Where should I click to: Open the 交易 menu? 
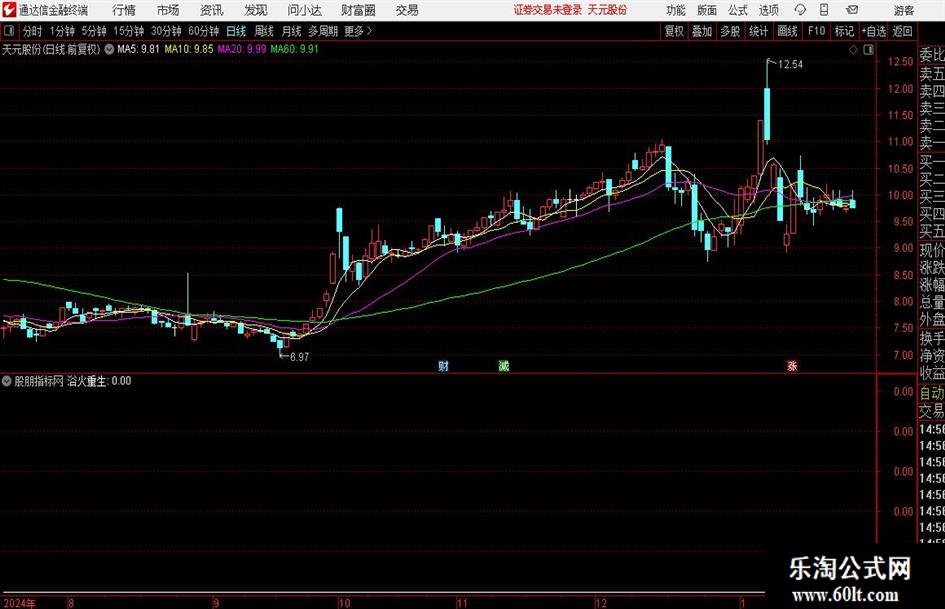tap(407, 10)
